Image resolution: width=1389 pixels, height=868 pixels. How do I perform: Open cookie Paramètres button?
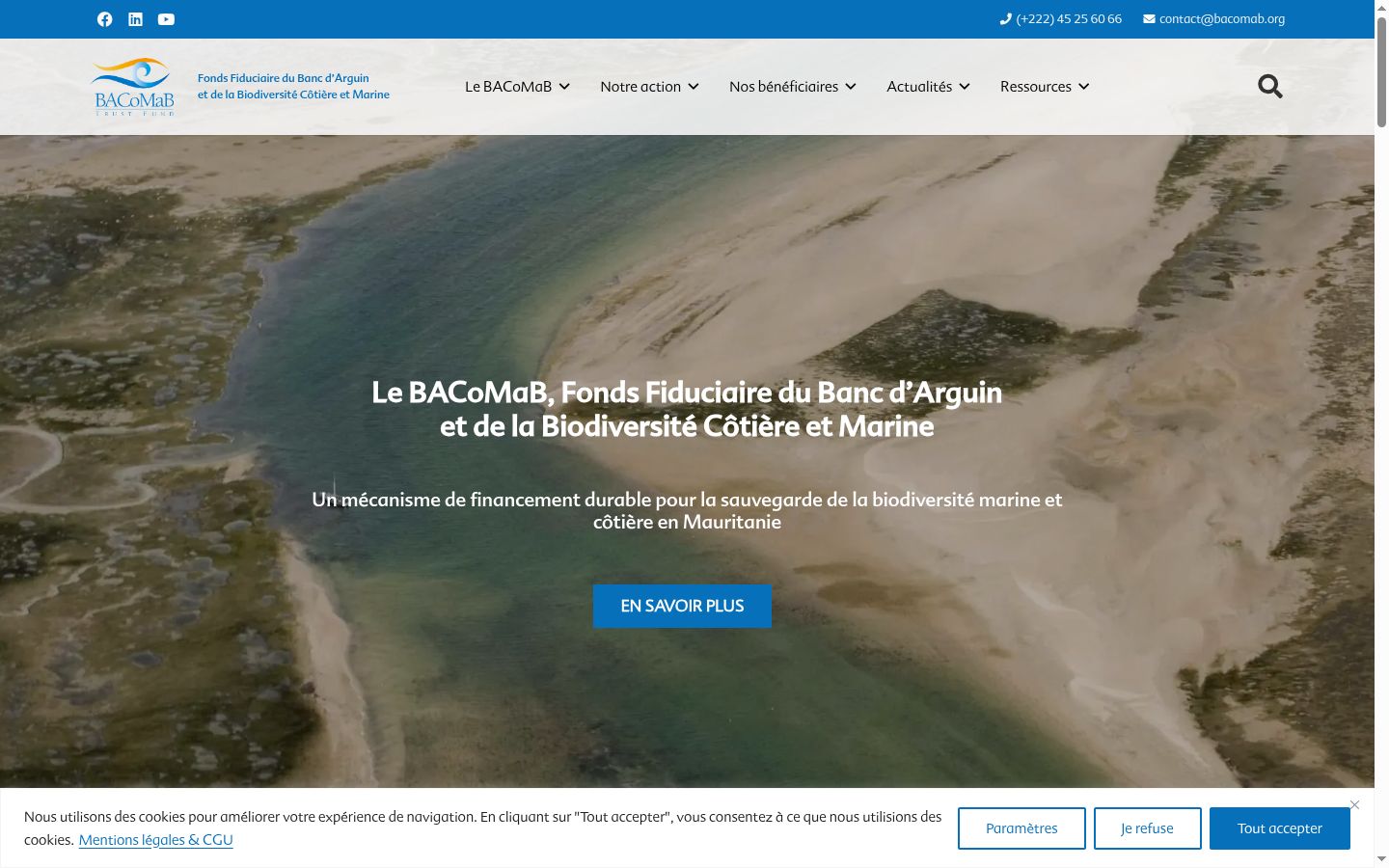(1021, 828)
